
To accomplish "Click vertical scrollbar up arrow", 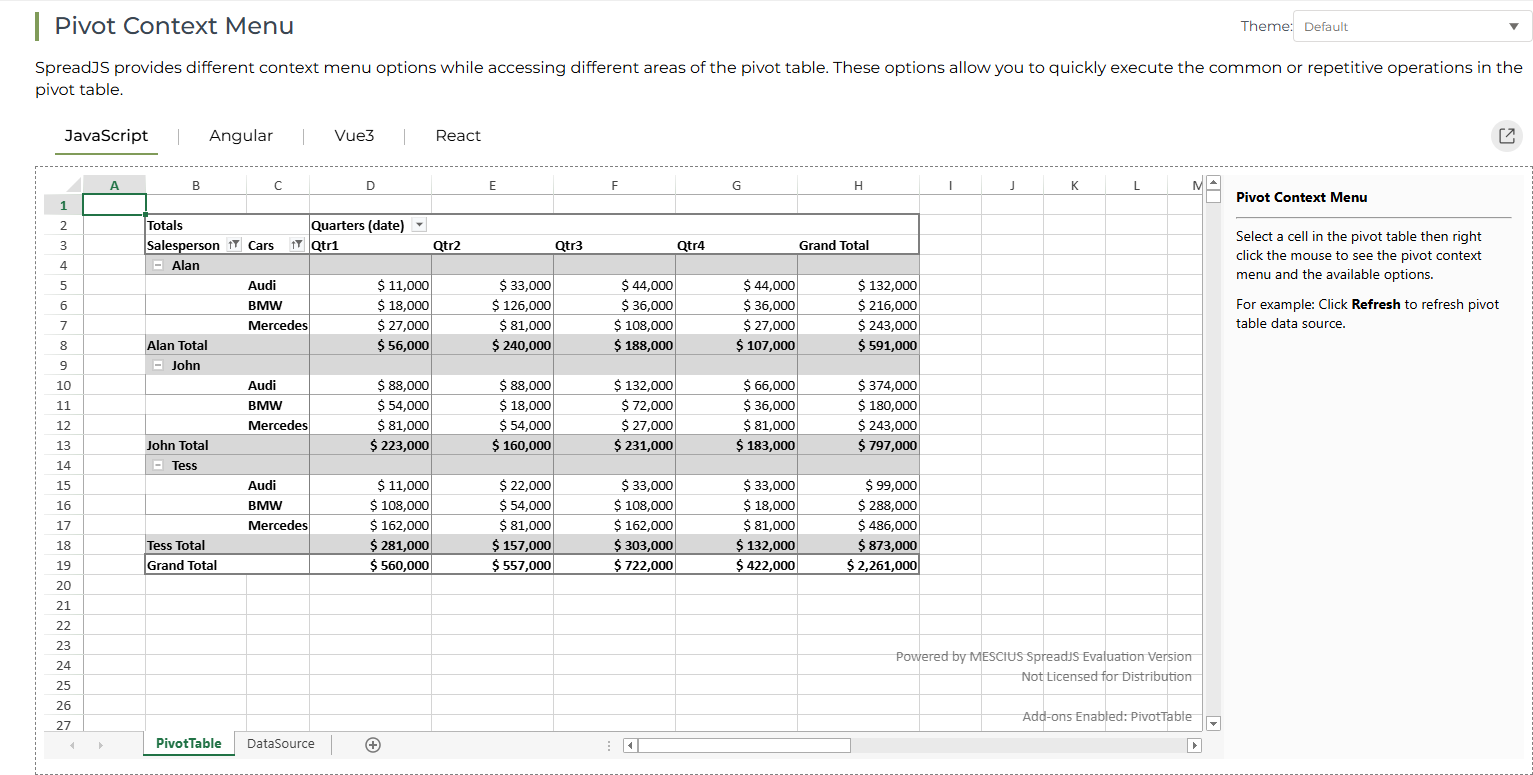I will click(x=1214, y=183).
